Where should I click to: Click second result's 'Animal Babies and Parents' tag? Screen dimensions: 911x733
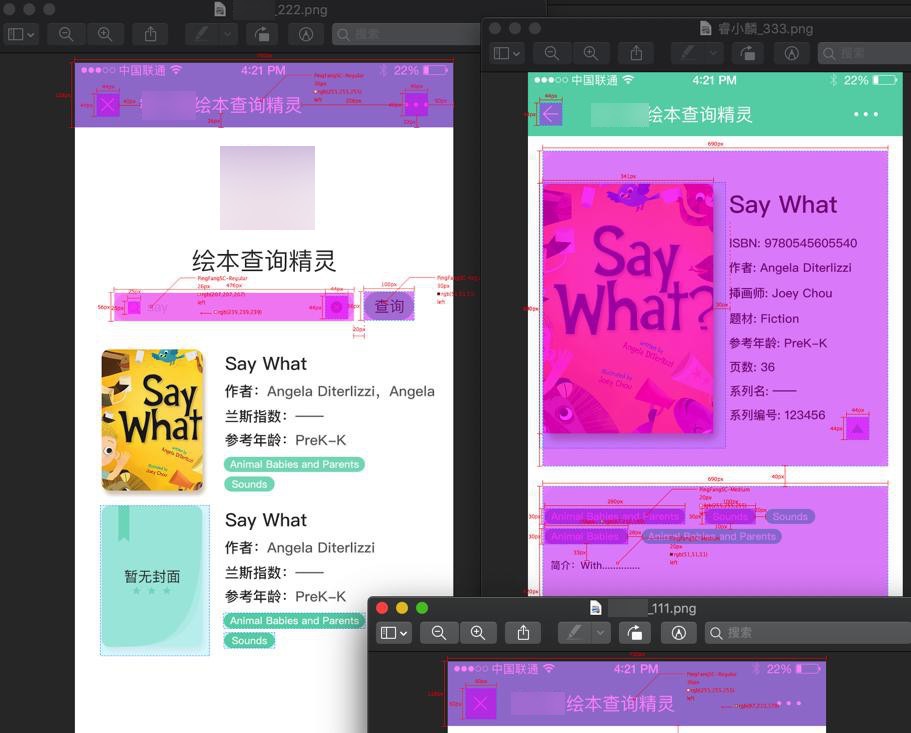pyautogui.click(x=295, y=620)
